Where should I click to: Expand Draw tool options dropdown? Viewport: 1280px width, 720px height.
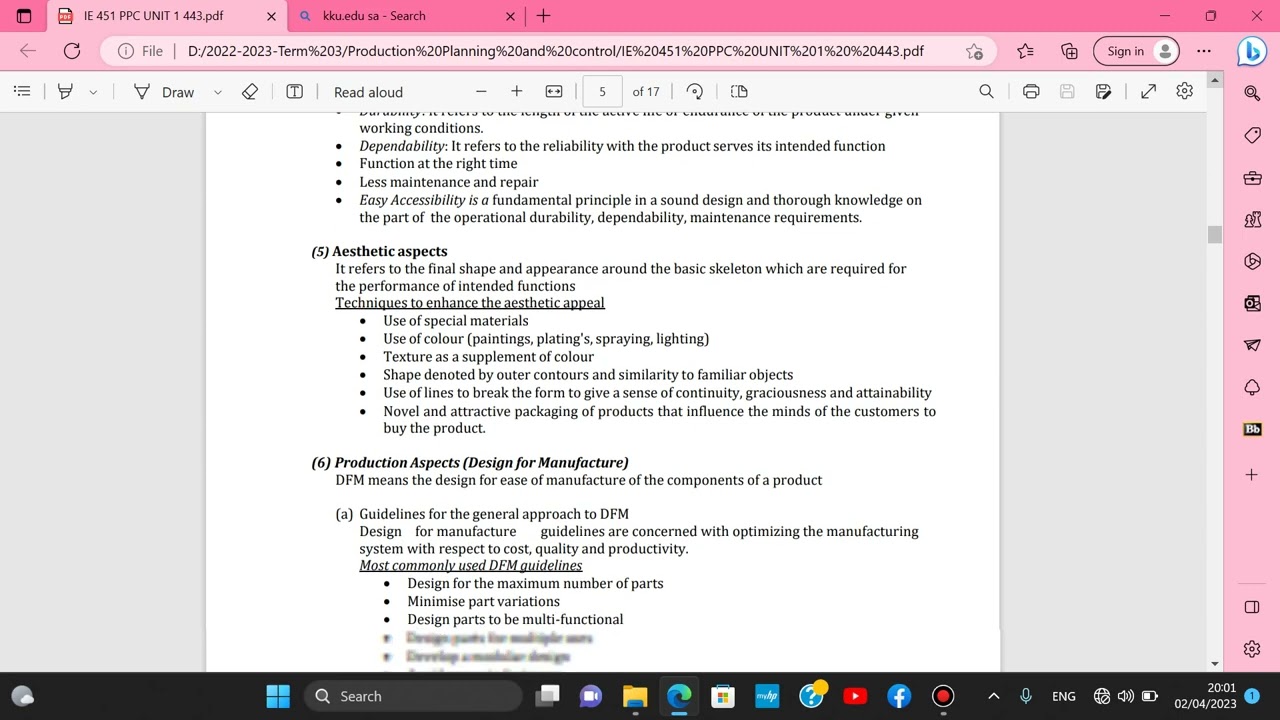[x=217, y=92]
